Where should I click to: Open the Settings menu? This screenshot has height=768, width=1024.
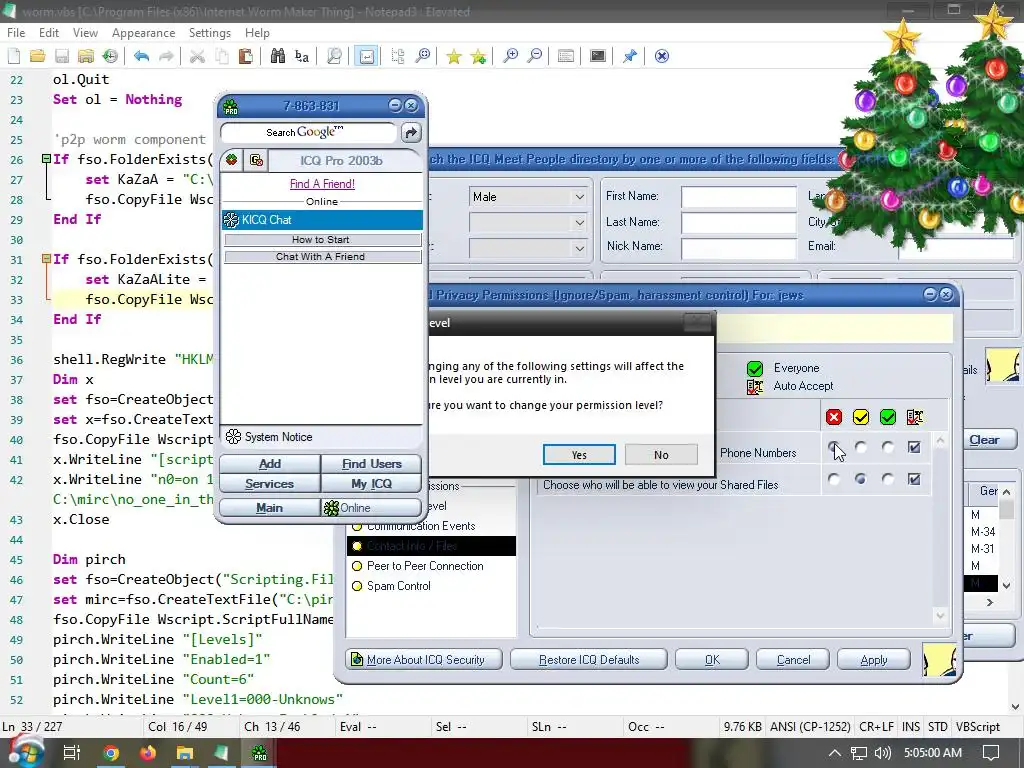click(x=210, y=33)
